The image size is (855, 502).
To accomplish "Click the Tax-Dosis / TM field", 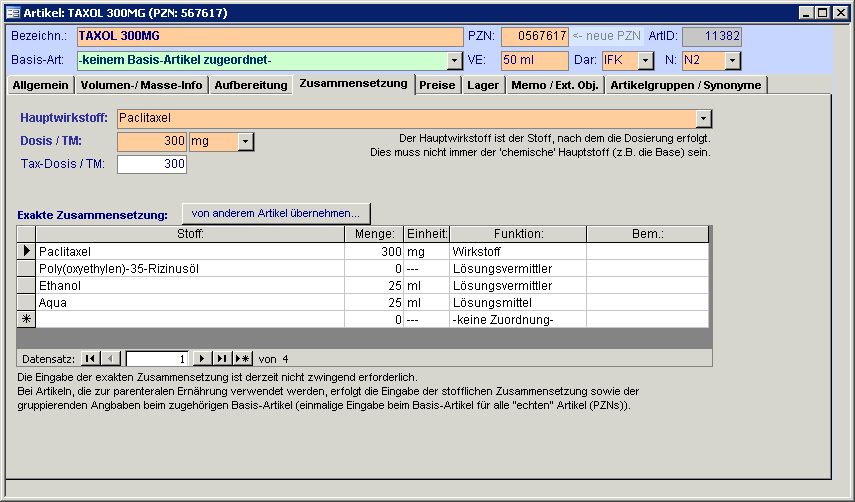I will pyautogui.click(x=152, y=164).
